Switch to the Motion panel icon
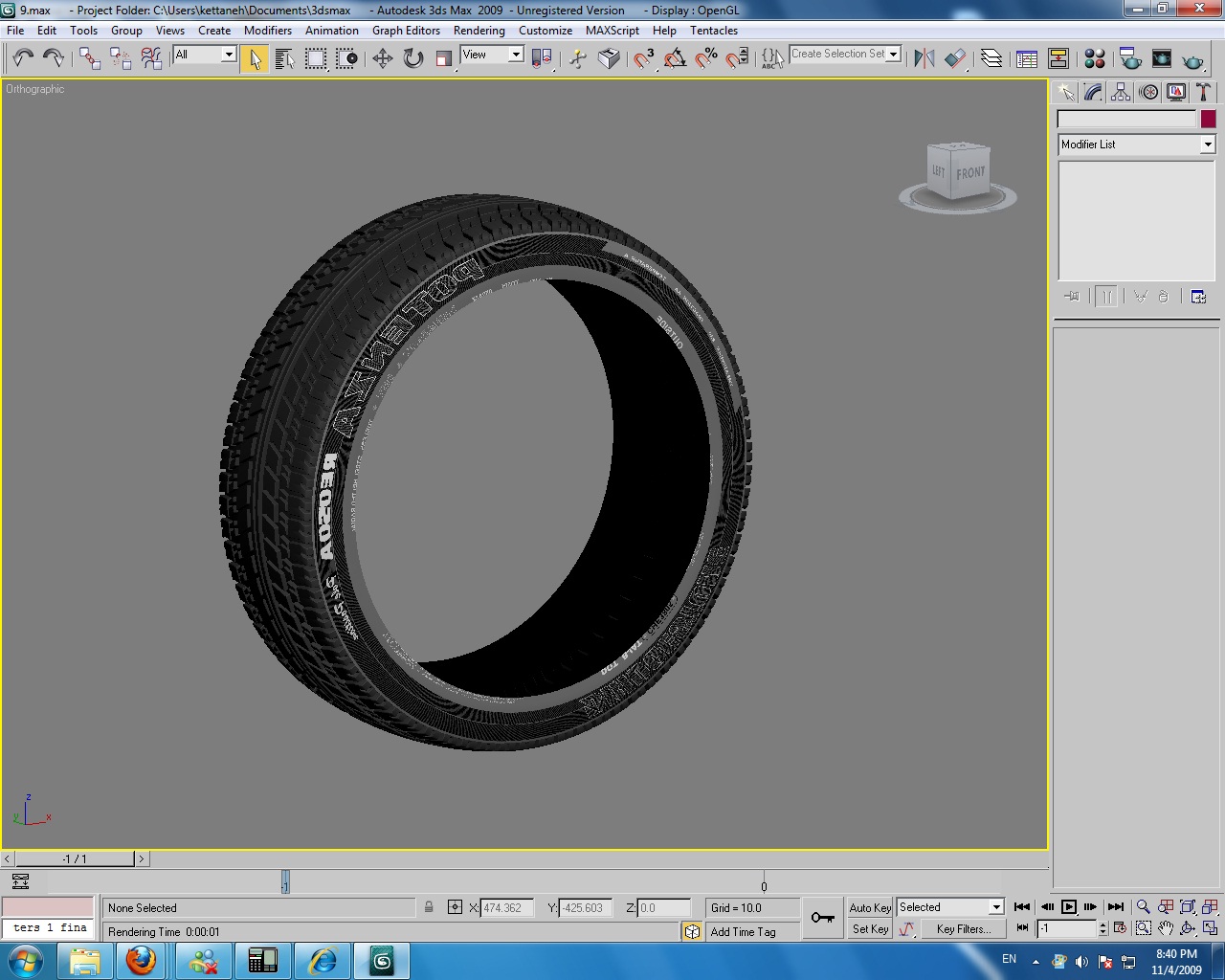This screenshot has width=1225, height=980. click(x=1148, y=92)
